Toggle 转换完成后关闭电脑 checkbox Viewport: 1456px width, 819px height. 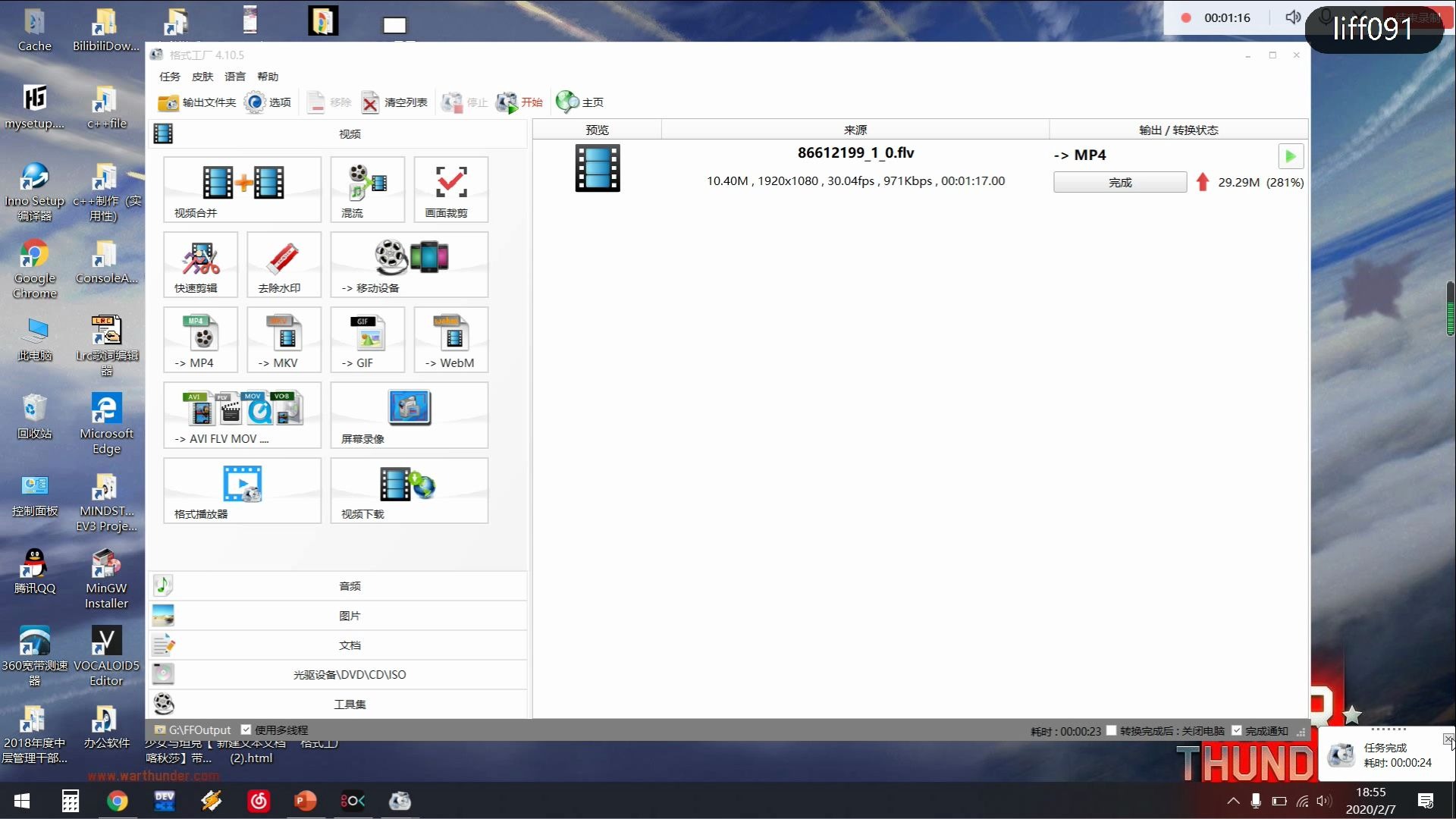pos(1112,730)
